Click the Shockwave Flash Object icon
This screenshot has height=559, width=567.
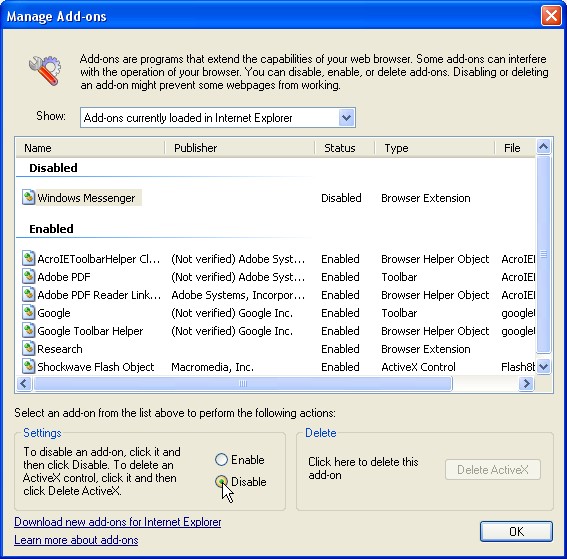29,366
